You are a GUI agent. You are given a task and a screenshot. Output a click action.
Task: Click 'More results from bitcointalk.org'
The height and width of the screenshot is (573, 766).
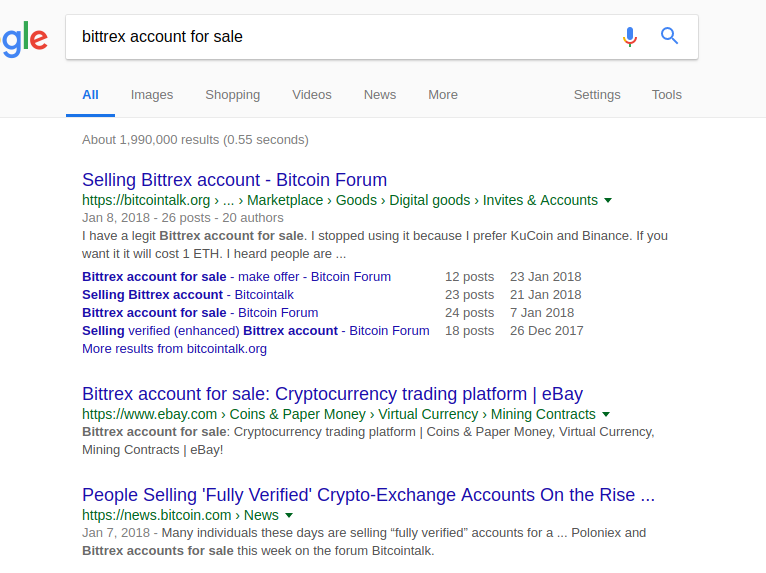coord(174,349)
